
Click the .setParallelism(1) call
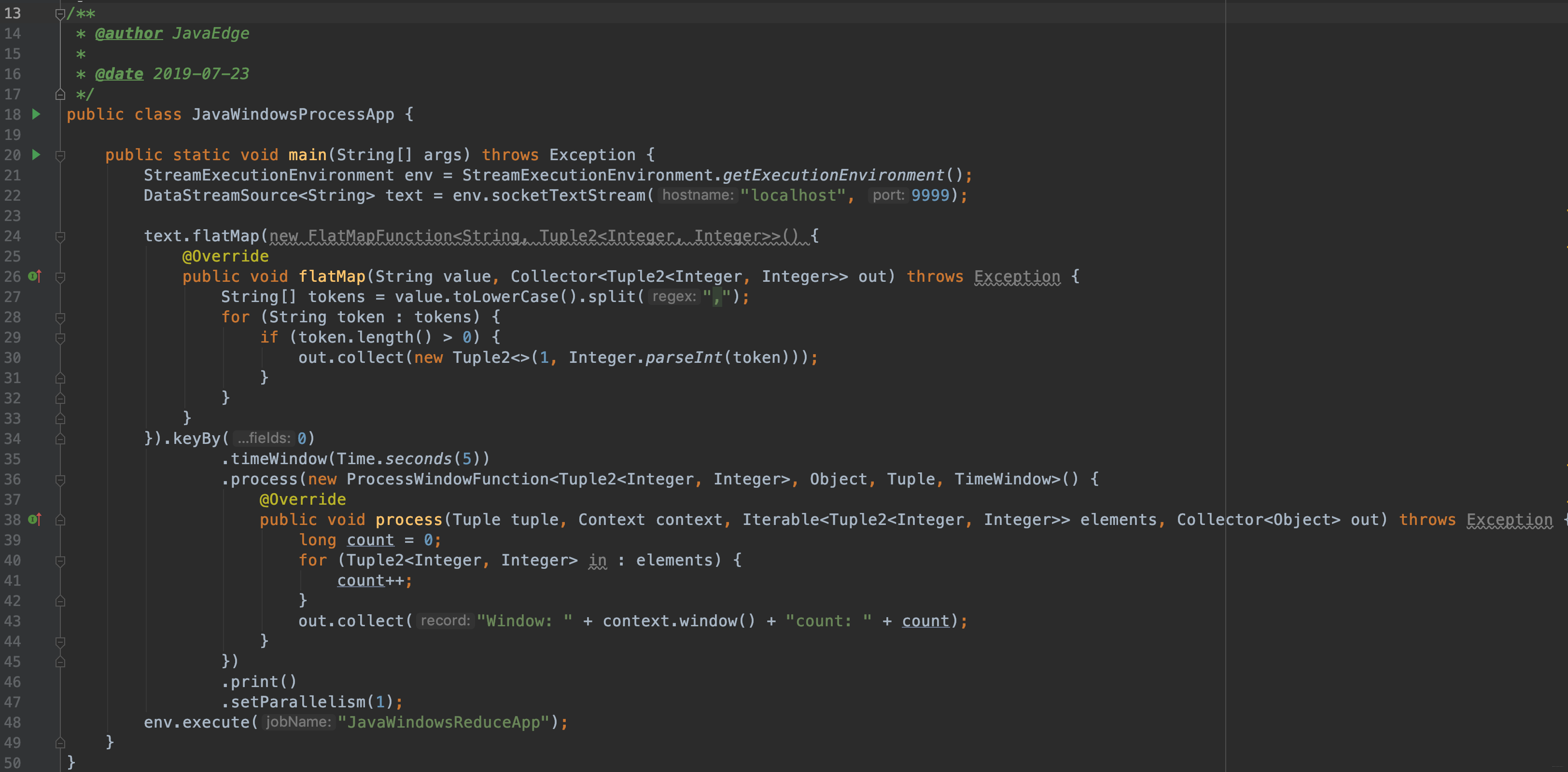click(x=308, y=702)
